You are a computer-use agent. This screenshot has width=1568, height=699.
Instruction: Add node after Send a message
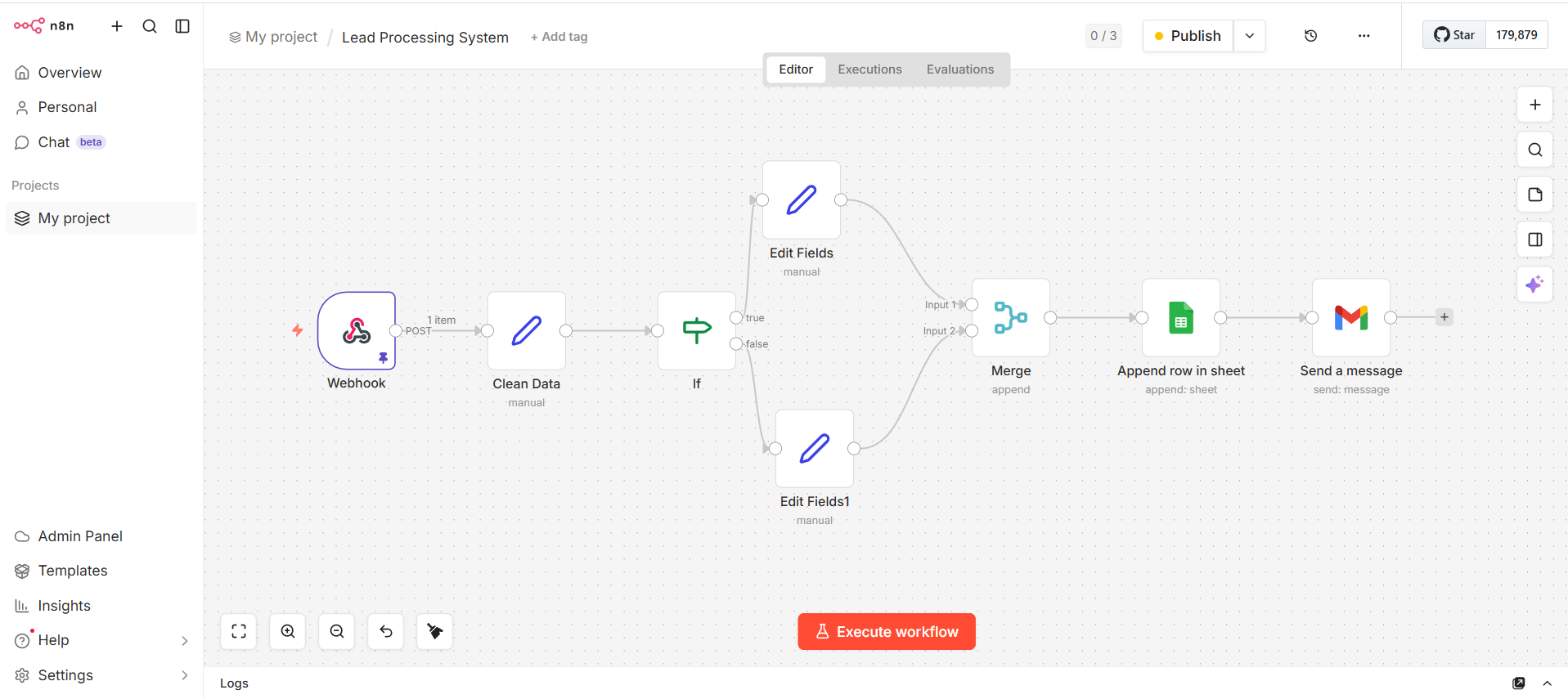1444,317
